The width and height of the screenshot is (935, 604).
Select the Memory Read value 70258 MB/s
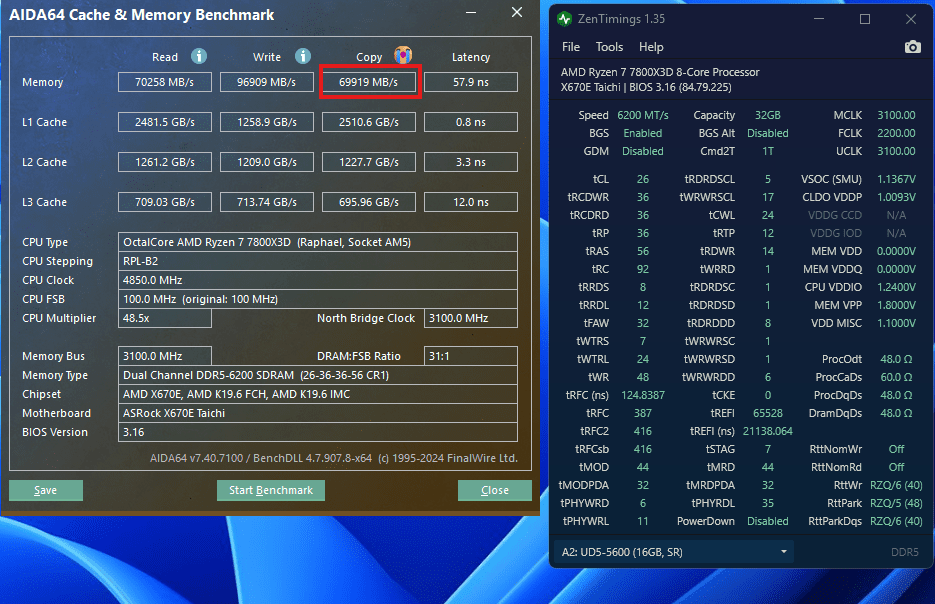165,82
